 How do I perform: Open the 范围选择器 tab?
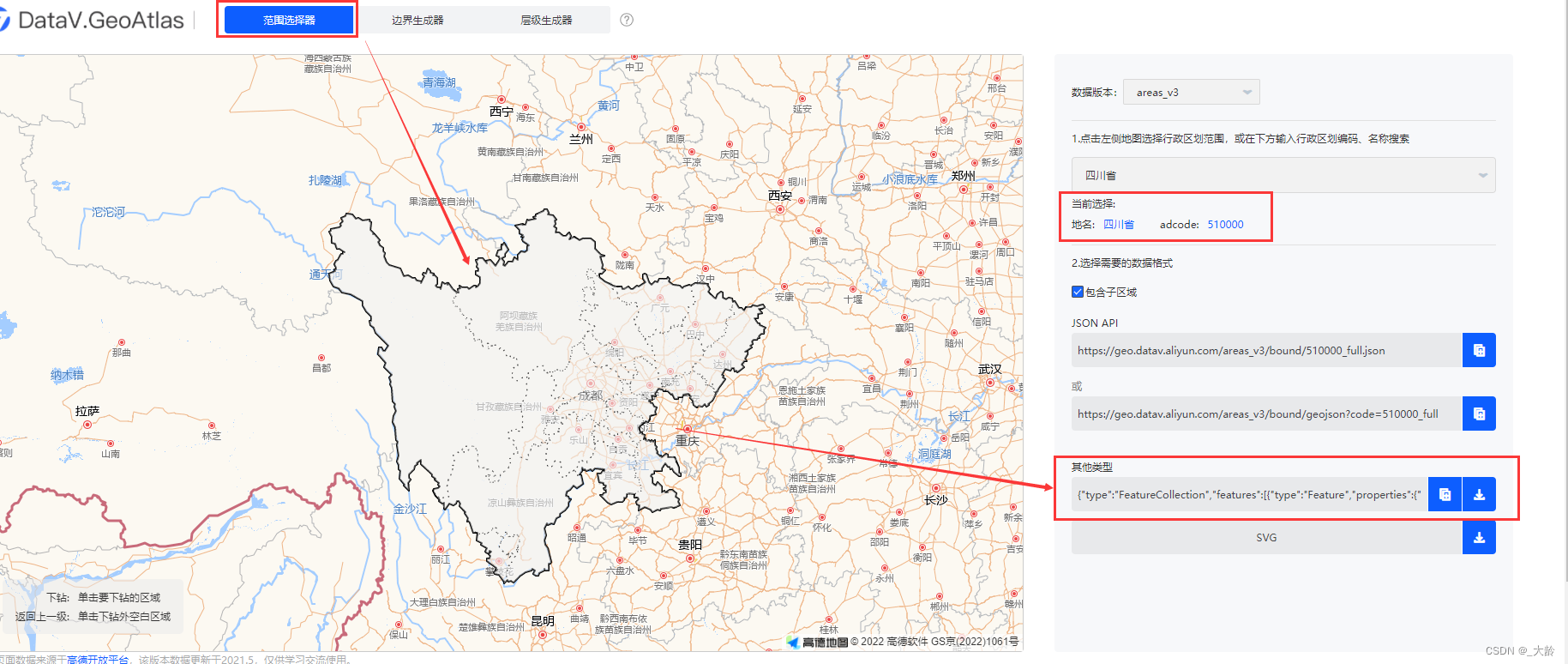coord(289,20)
